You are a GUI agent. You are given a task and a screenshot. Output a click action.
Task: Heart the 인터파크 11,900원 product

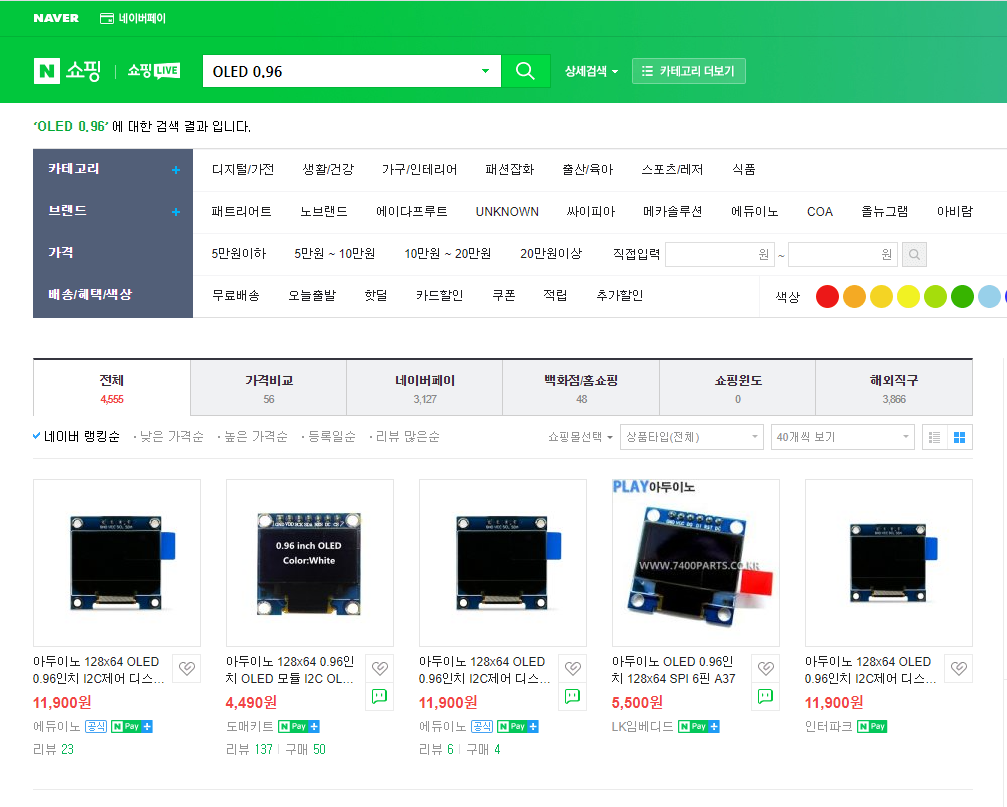pos(959,668)
